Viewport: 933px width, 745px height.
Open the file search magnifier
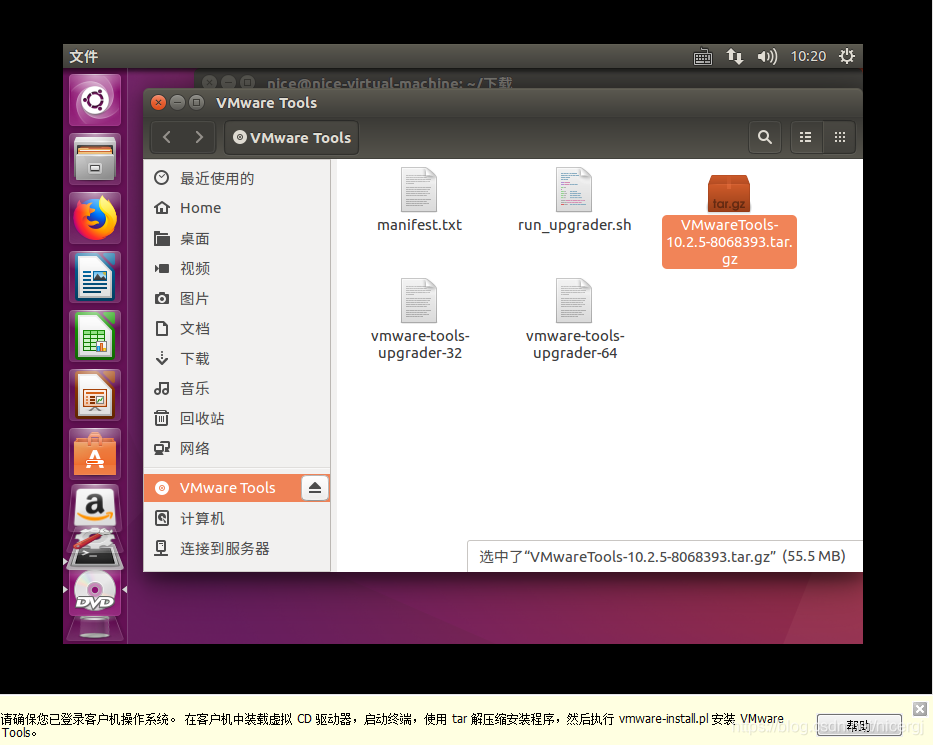[x=765, y=137]
